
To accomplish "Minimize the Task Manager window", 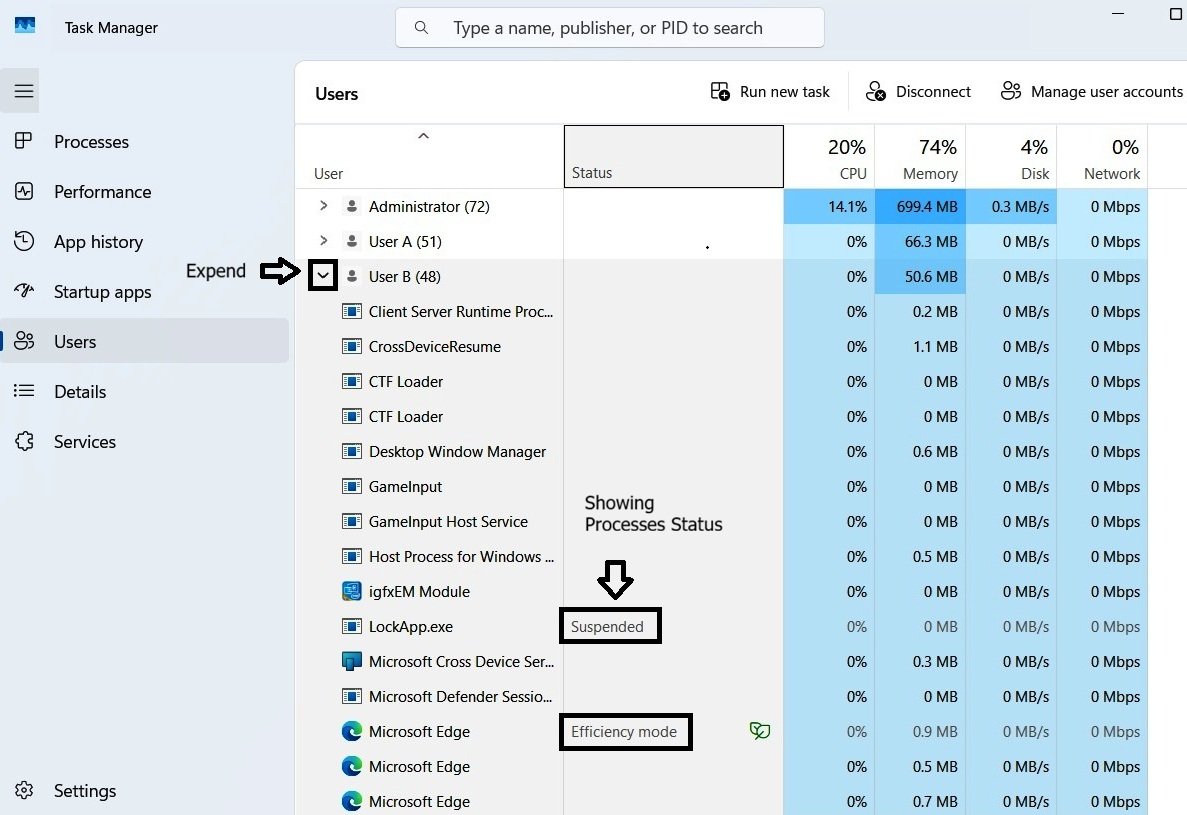I will coord(1118,14).
